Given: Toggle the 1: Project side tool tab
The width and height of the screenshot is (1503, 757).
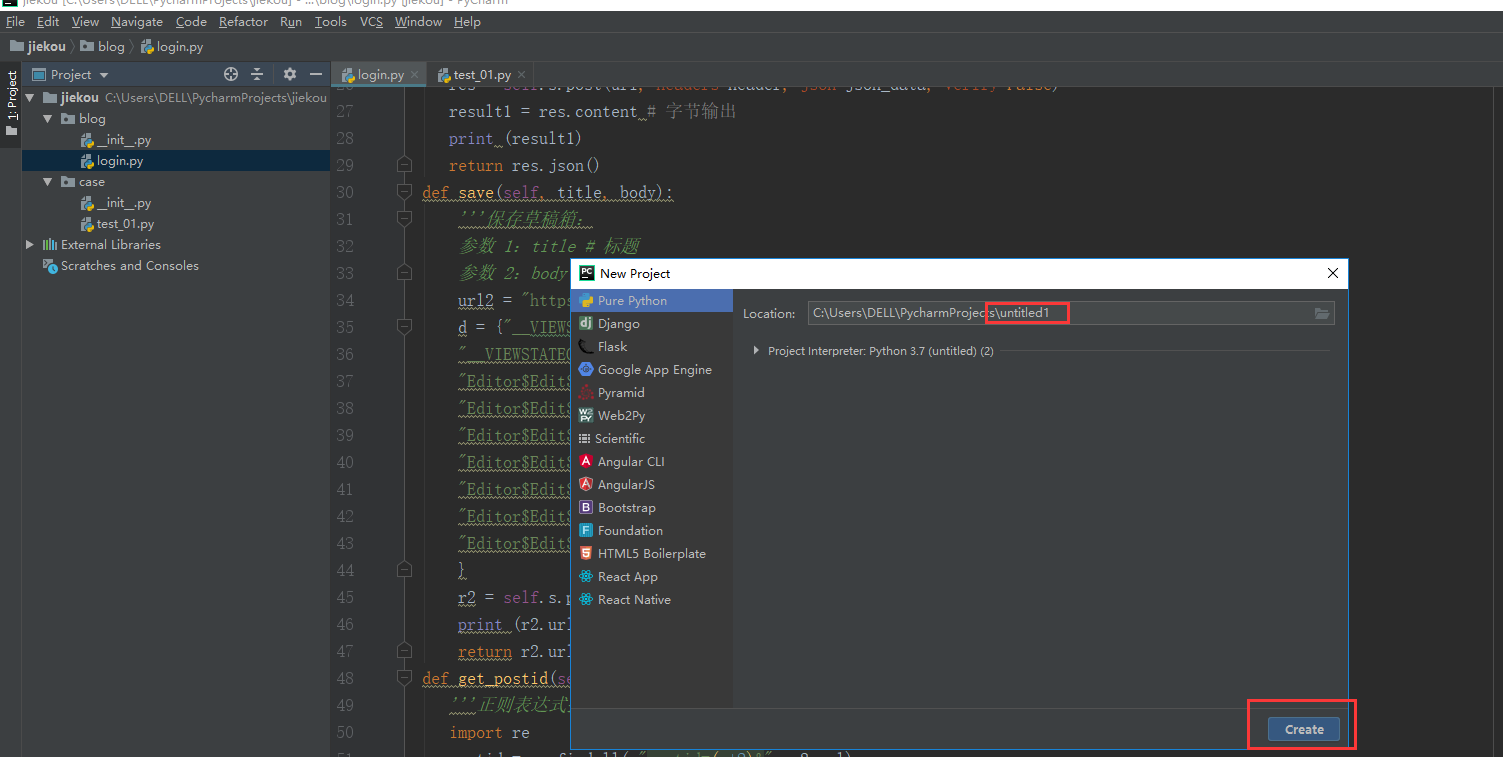Looking at the screenshot, I should [11, 102].
